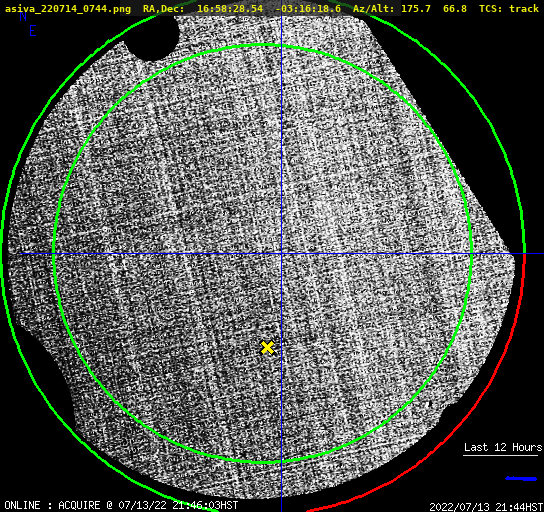Viewport: 544px width, 512px height.
Task: Click the small dark speck near lower right edge
Action: click(x=430, y=404)
